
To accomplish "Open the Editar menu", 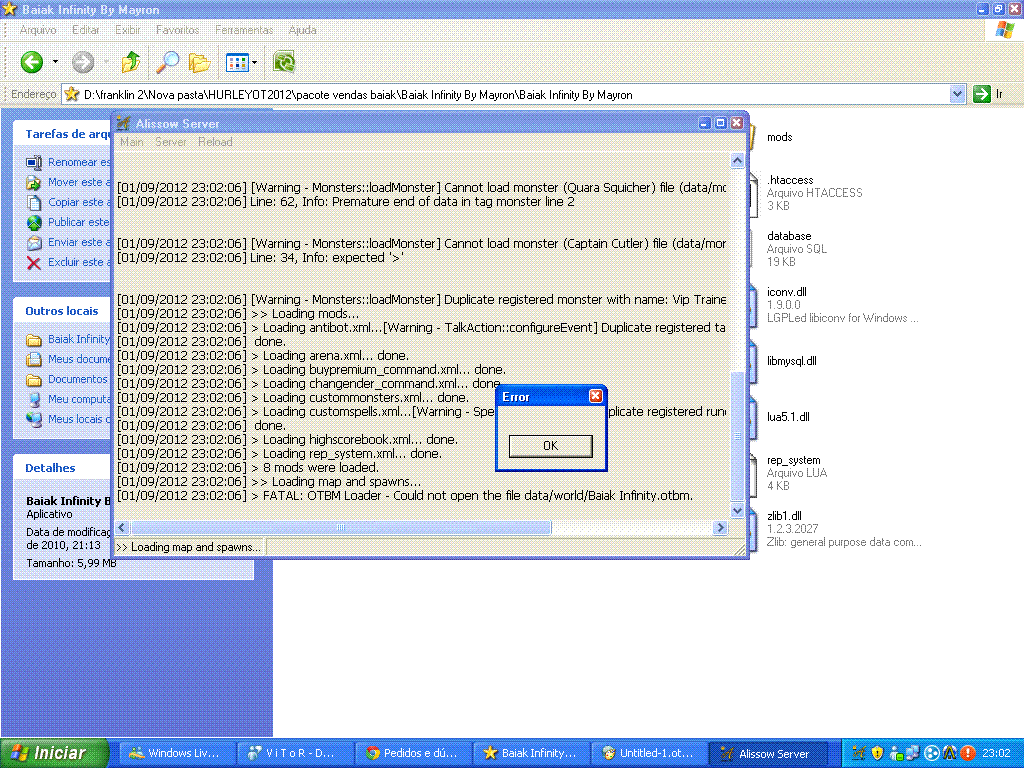I will click(86, 30).
